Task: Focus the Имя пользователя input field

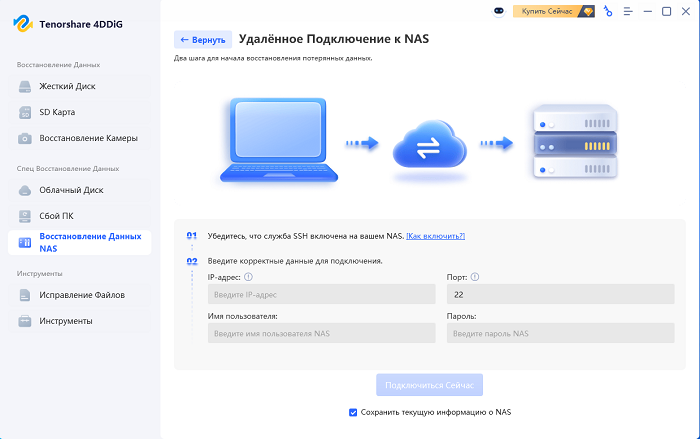Action: [x=321, y=333]
